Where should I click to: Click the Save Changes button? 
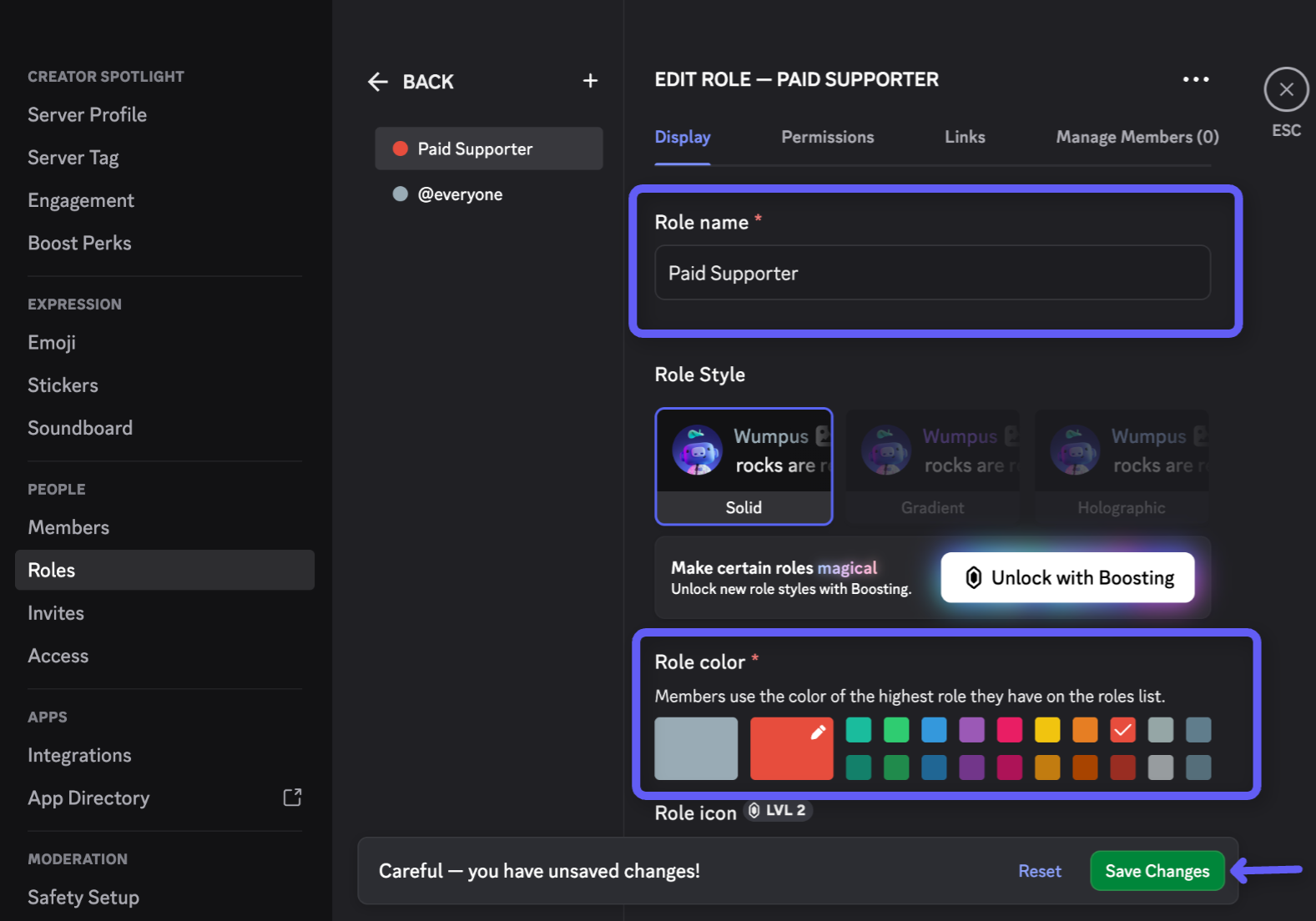click(x=1157, y=871)
